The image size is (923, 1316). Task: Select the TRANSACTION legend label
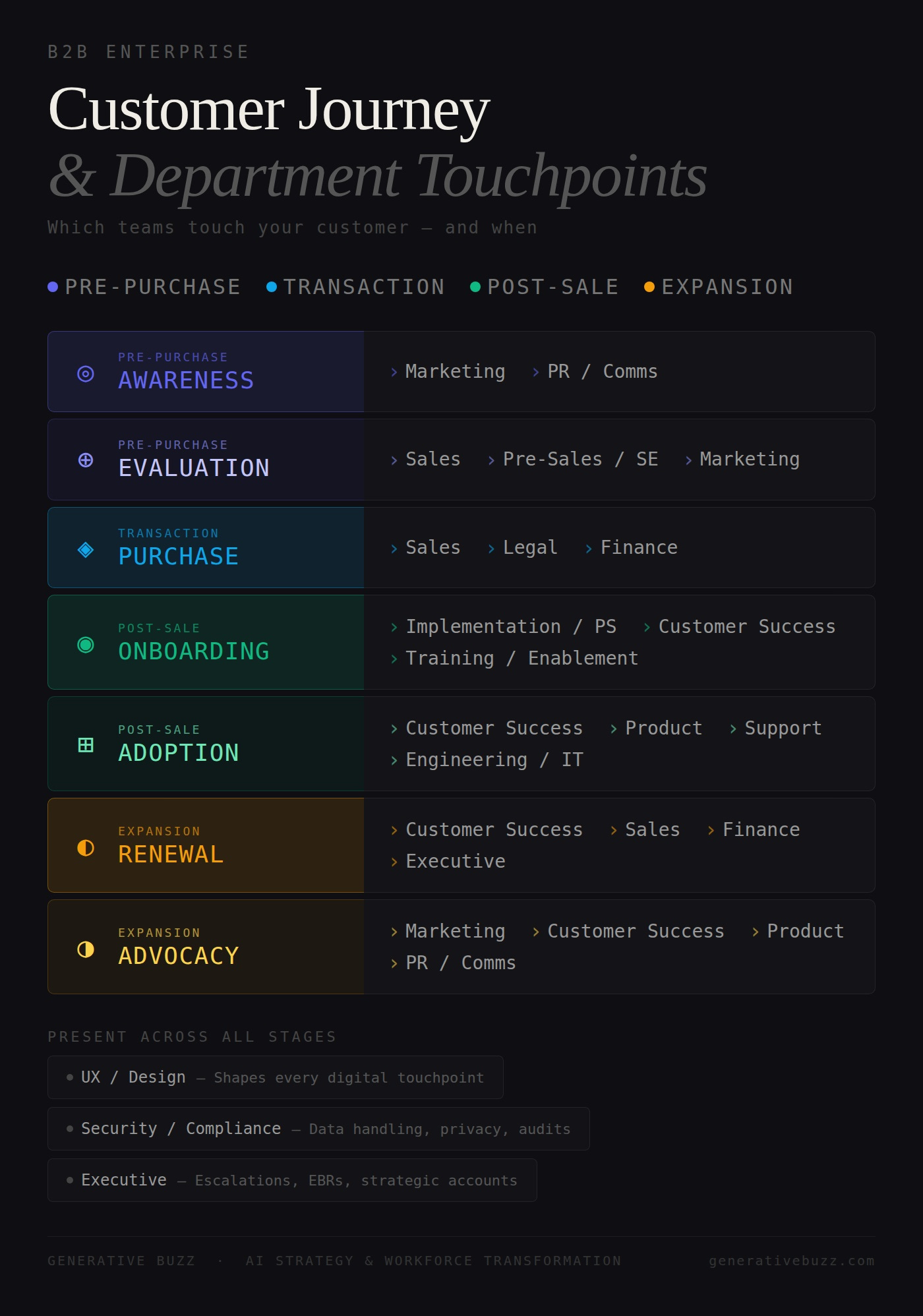point(364,287)
